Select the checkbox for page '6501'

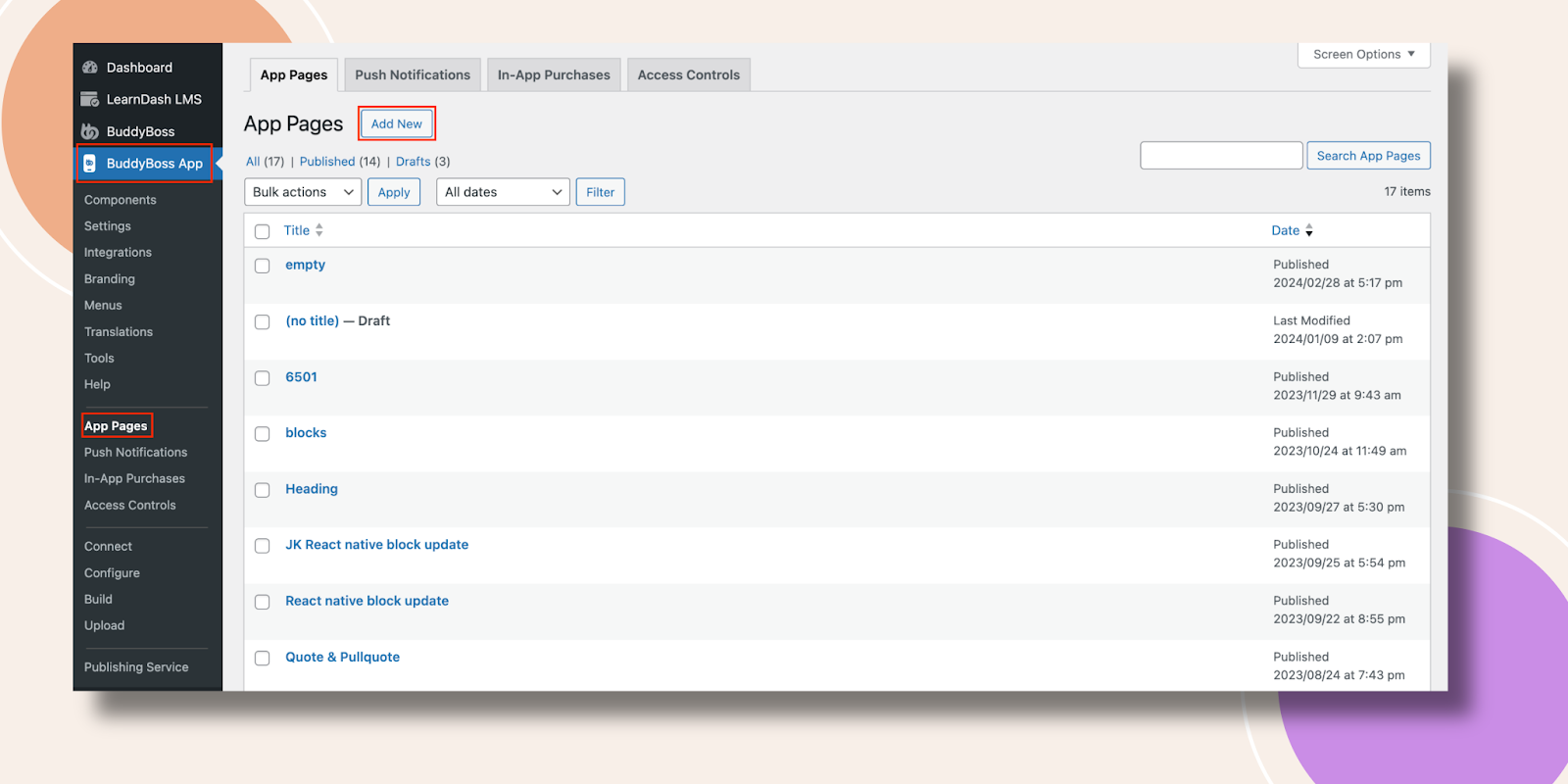(262, 377)
